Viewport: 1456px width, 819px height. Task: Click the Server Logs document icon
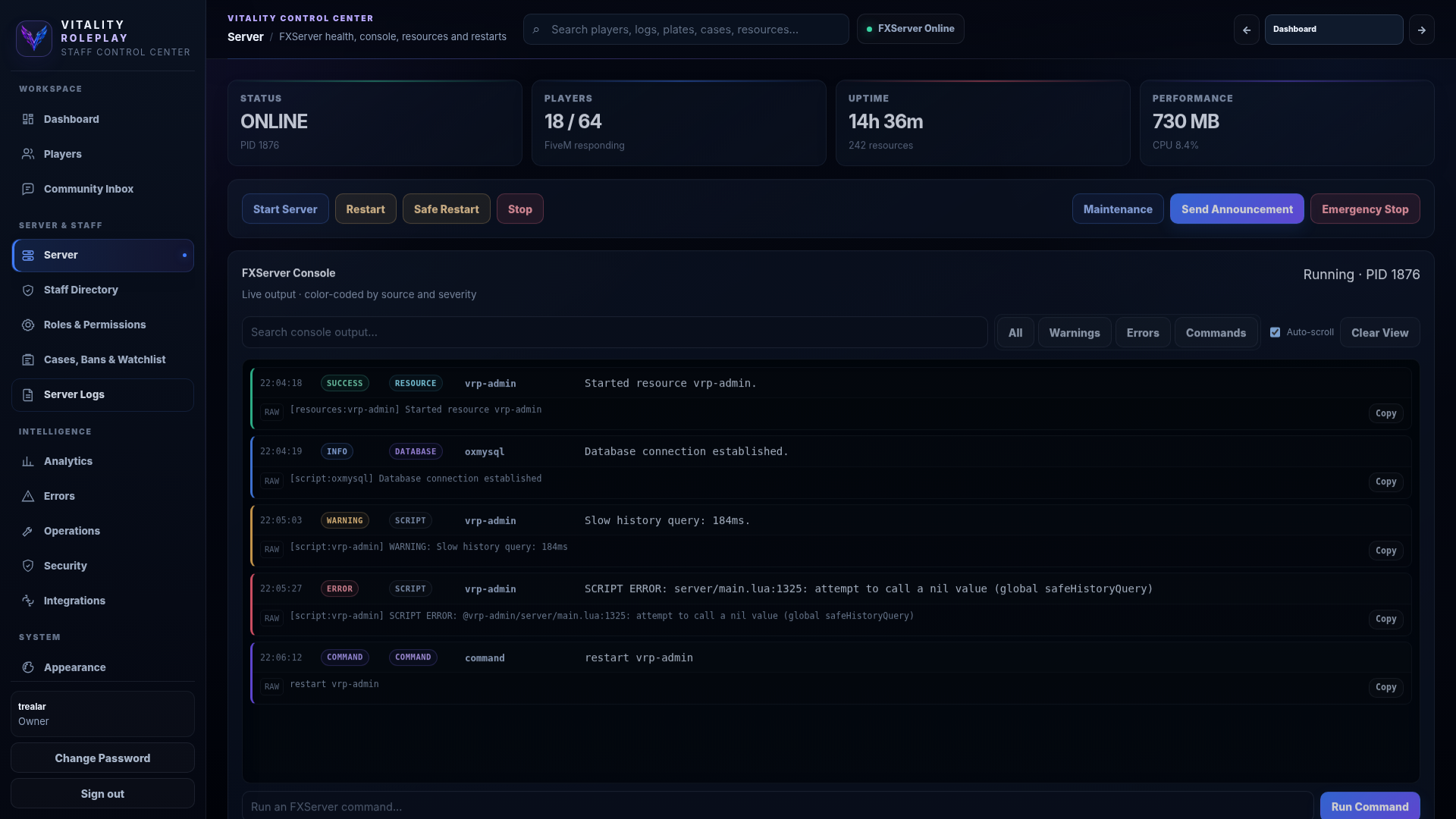point(28,395)
